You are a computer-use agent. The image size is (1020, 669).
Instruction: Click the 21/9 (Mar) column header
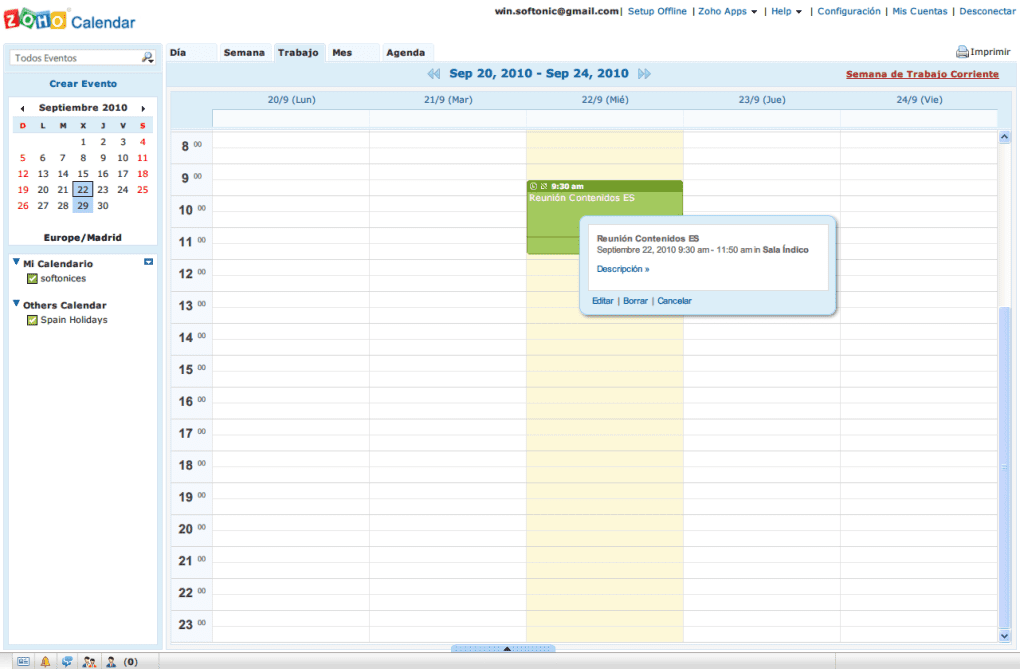pyautogui.click(x=448, y=100)
